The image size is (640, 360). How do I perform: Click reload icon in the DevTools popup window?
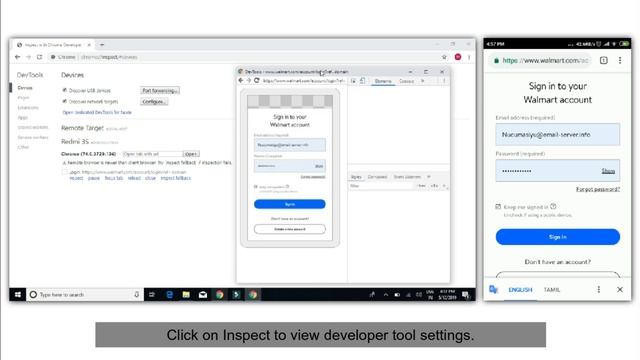click(257, 81)
